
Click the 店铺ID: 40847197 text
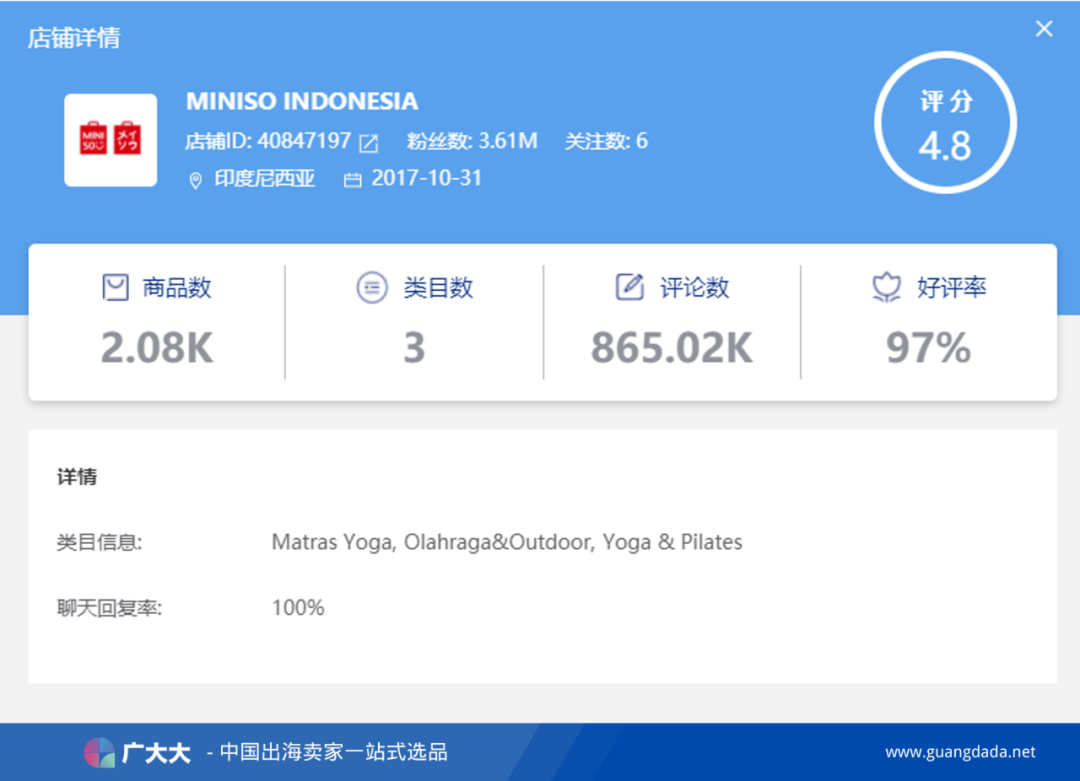[x=268, y=141]
